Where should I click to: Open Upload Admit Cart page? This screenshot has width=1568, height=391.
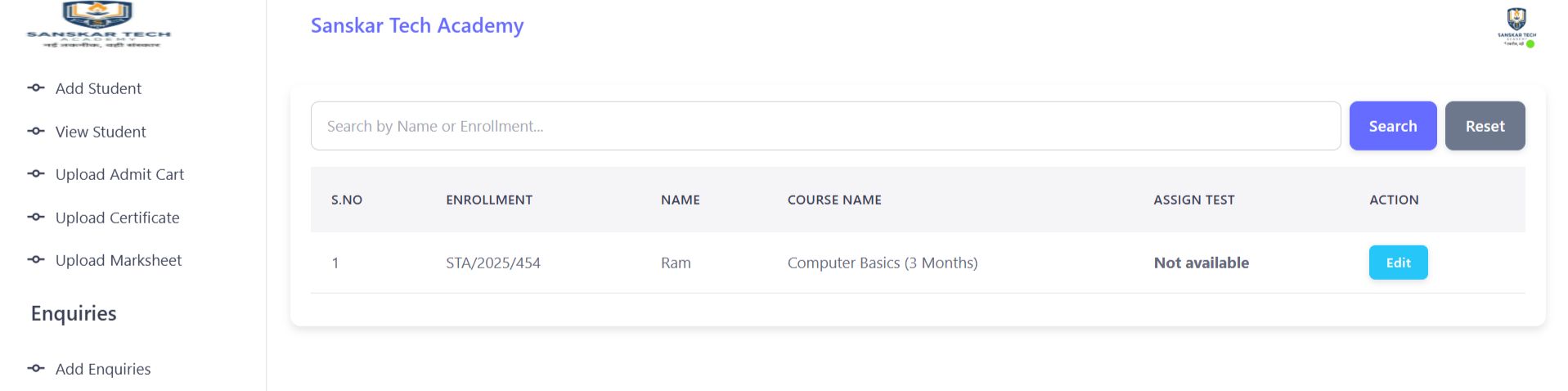coord(119,174)
